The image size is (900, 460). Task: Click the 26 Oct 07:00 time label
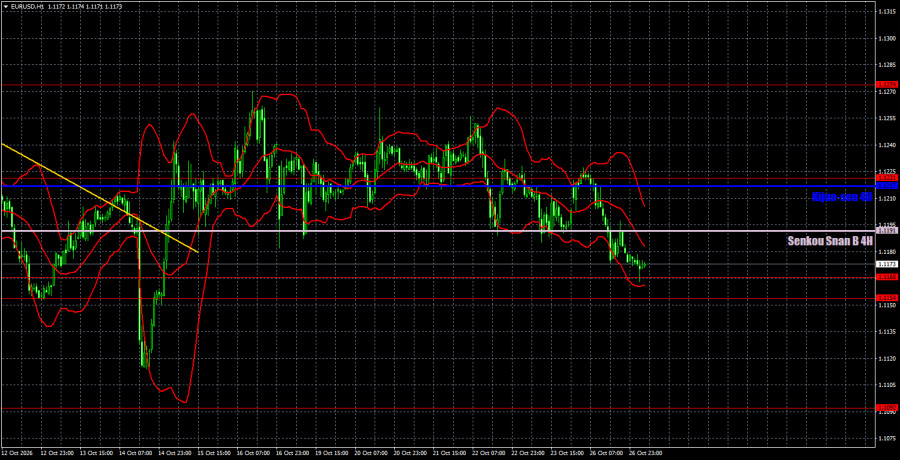pos(607,453)
